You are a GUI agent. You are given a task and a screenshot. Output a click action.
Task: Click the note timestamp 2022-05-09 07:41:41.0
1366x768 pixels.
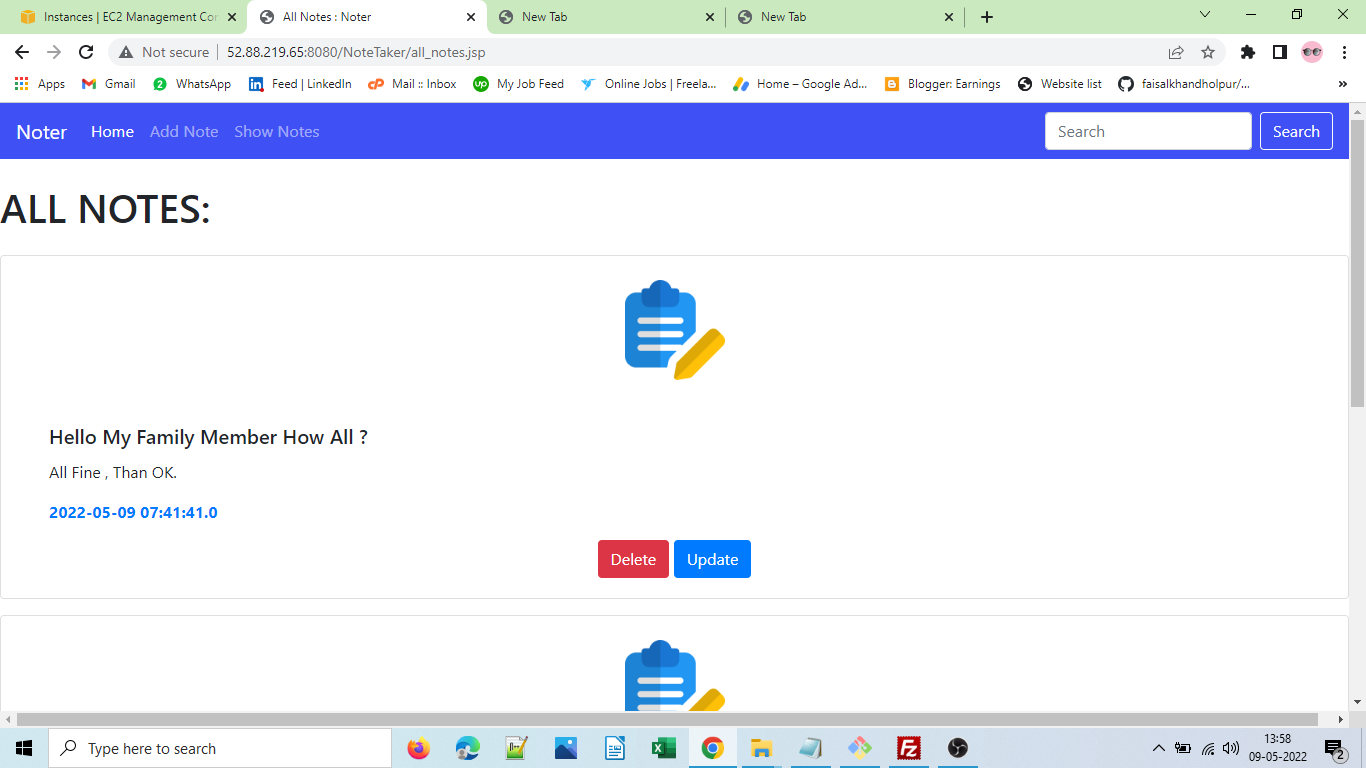[133, 513]
